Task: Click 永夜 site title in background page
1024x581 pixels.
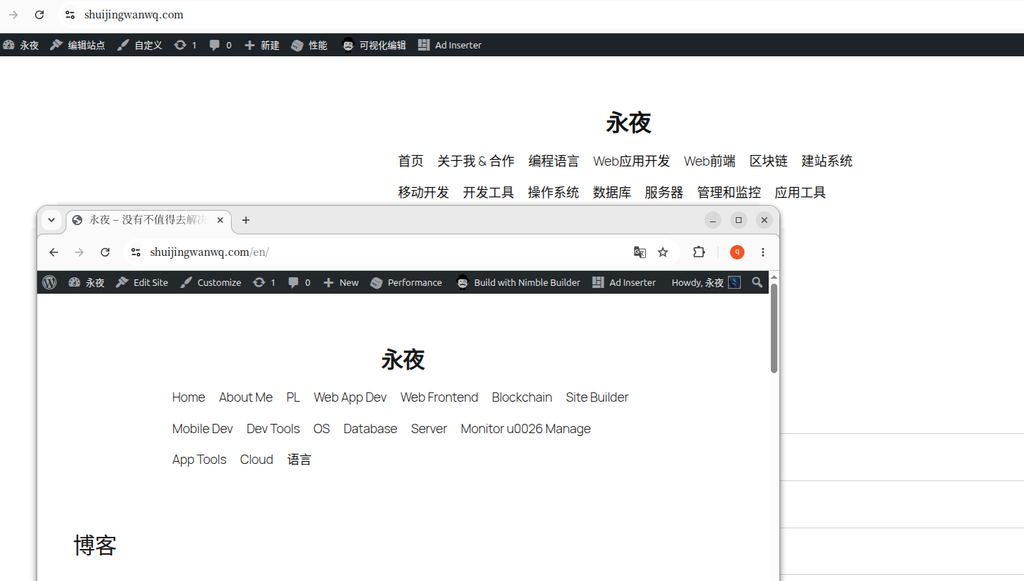Action: [628, 123]
